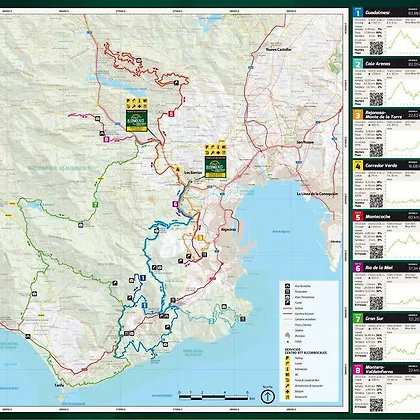Click the green route 7 marker on the map
Screen dimensions: 420x420
95,205
